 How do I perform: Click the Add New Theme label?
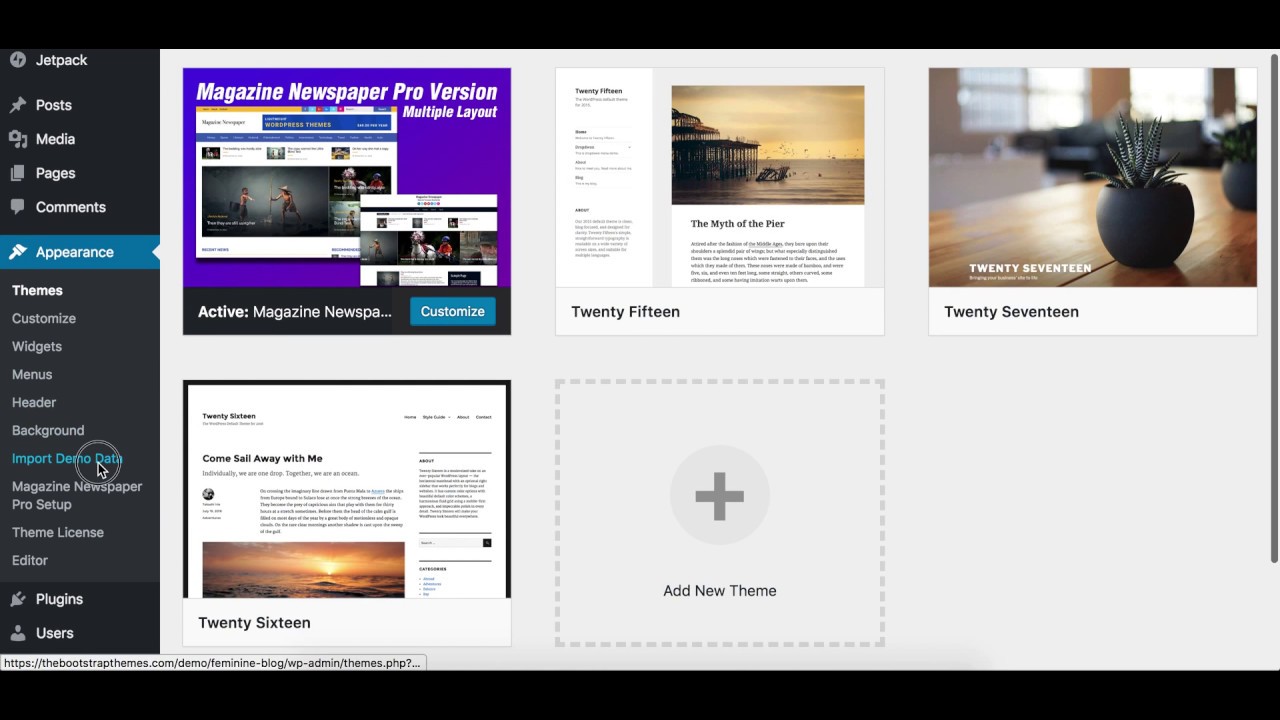[x=720, y=591]
